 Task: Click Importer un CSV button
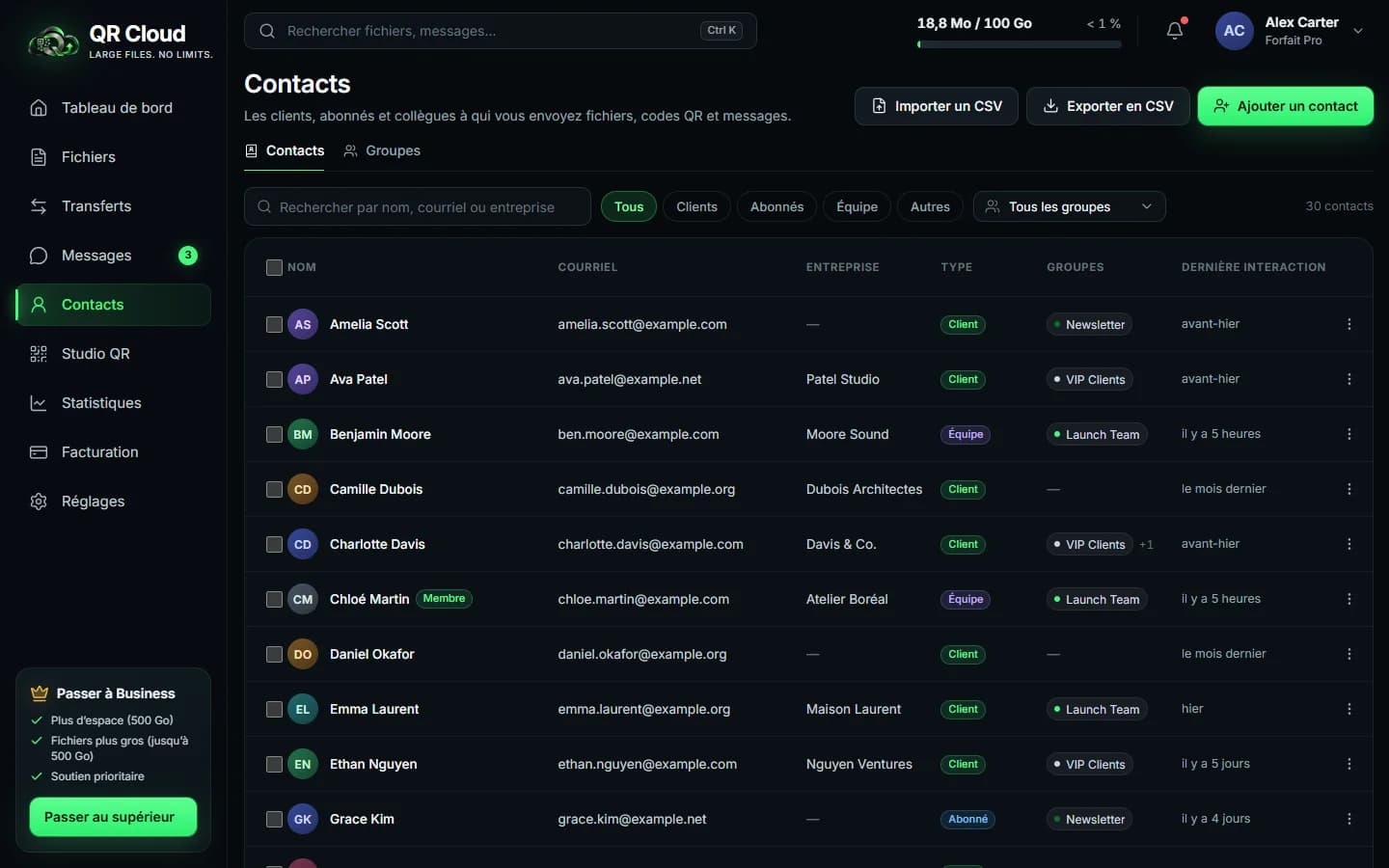click(x=937, y=106)
